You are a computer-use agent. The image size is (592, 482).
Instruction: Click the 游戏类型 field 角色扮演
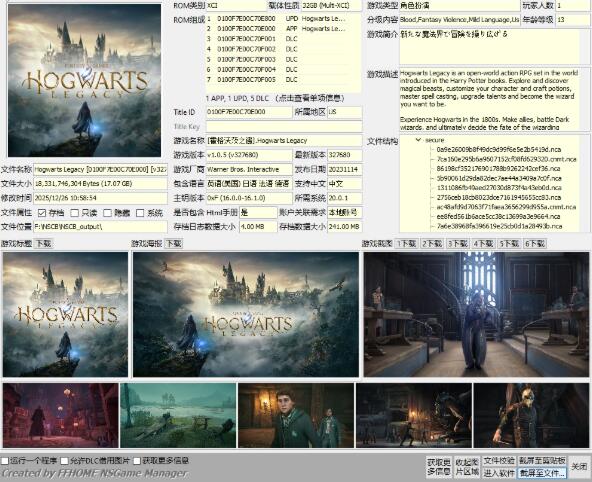coord(459,5)
